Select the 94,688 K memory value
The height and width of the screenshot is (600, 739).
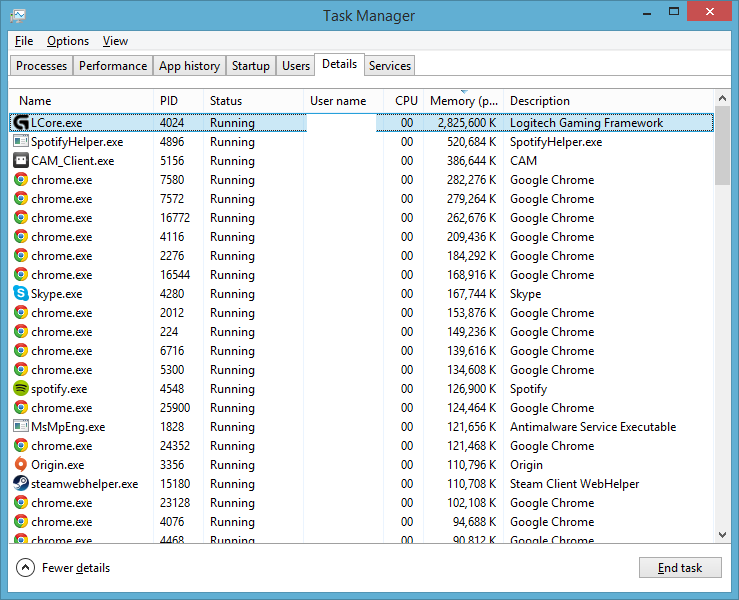click(x=474, y=522)
